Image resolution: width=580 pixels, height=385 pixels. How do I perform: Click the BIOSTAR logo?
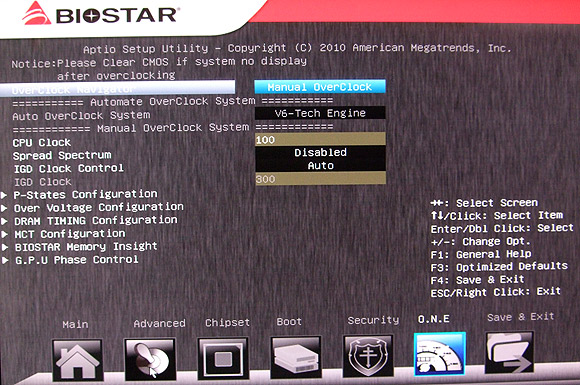100,15
